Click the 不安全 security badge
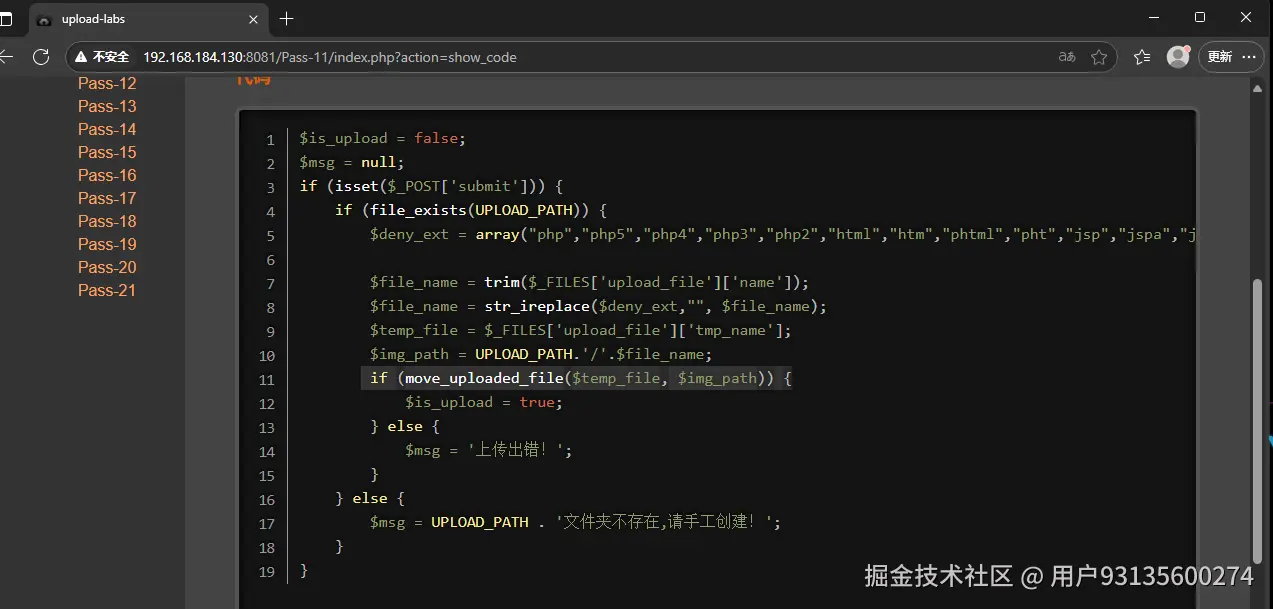This screenshot has height=609, width=1273. pos(103,57)
